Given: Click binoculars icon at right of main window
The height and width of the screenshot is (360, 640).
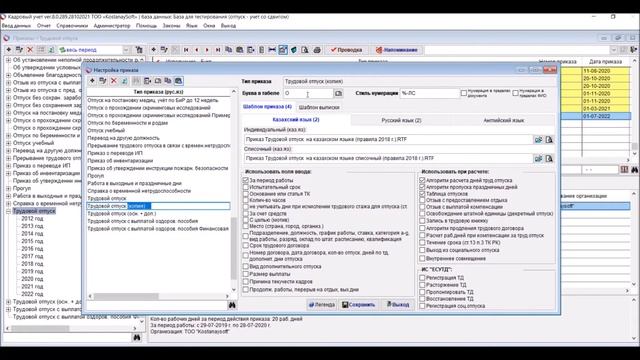Looking at the screenshot, I should click(x=634, y=169).
